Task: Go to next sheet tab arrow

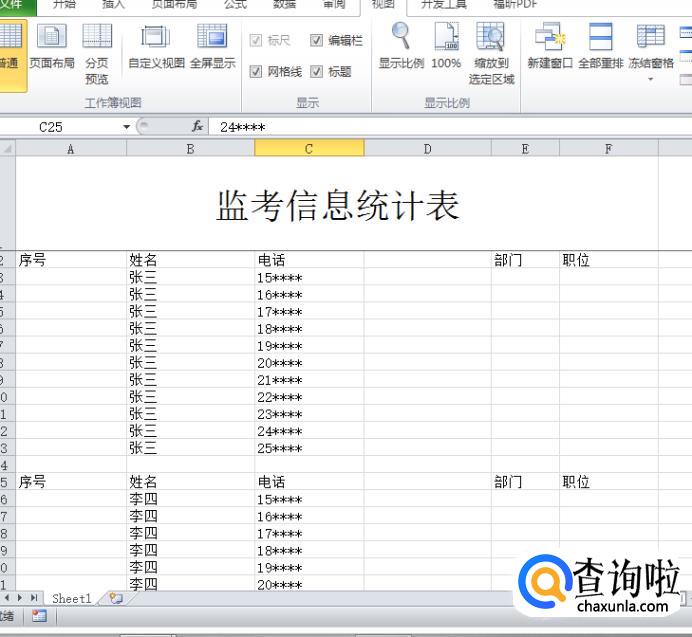Action: click(20, 598)
